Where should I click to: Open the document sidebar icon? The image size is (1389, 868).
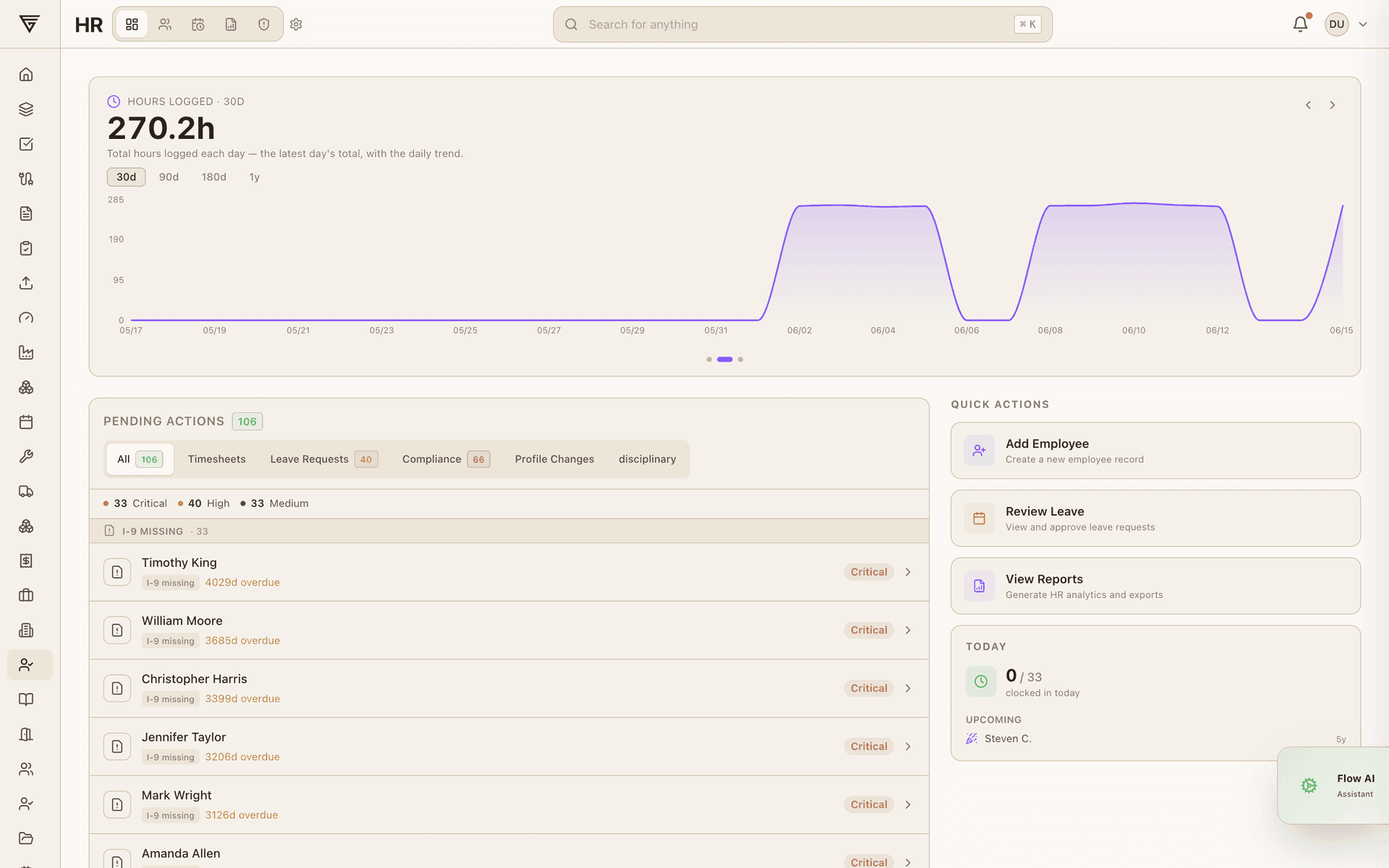[x=26, y=213]
